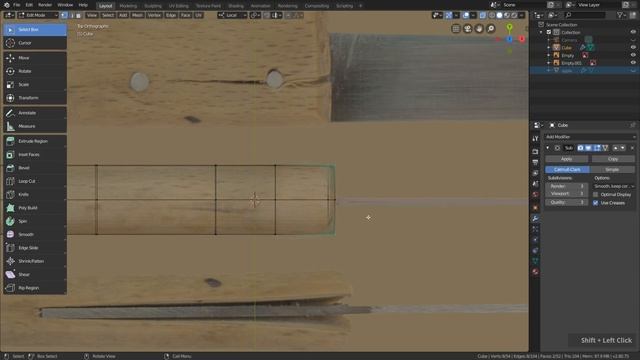Image resolution: width=640 pixels, height=360 pixels.
Task: Hide the Cube object in outliner
Action: pyautogui.click(x=633, y=47)
